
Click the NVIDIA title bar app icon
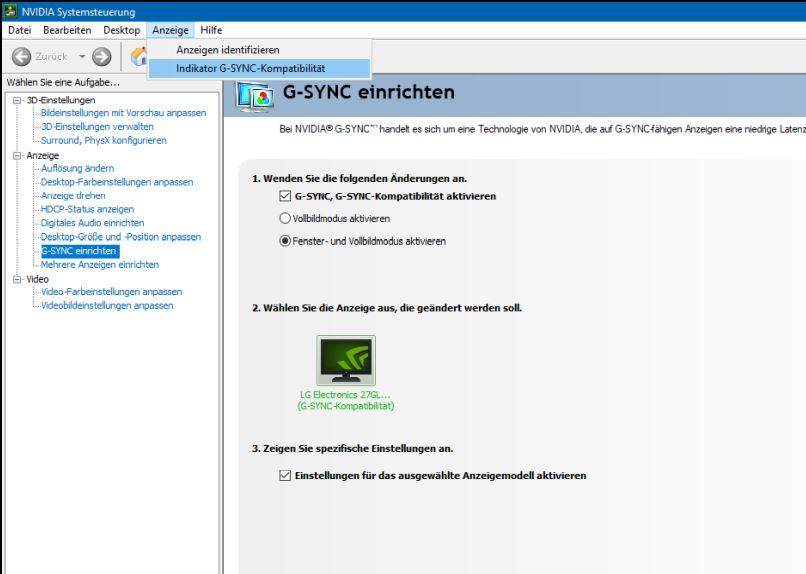(x=10, y=11)
